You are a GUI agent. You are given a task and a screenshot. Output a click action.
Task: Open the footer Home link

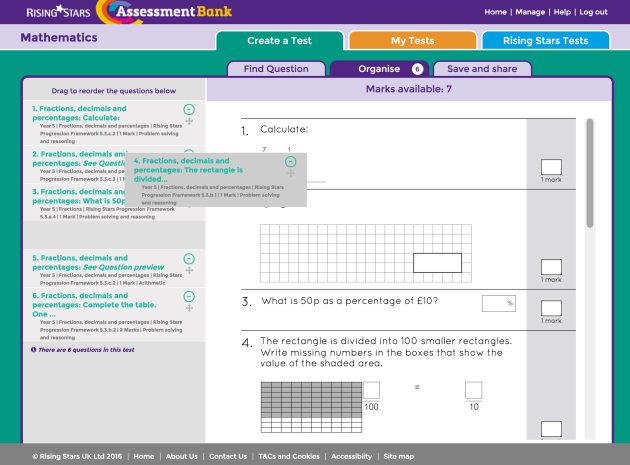coord(144,456)
